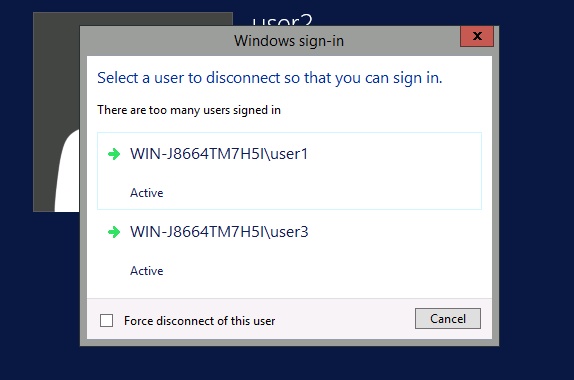Click the green arrow icon beside user3
Screen dimensions: 574x380
coord(114,232)
